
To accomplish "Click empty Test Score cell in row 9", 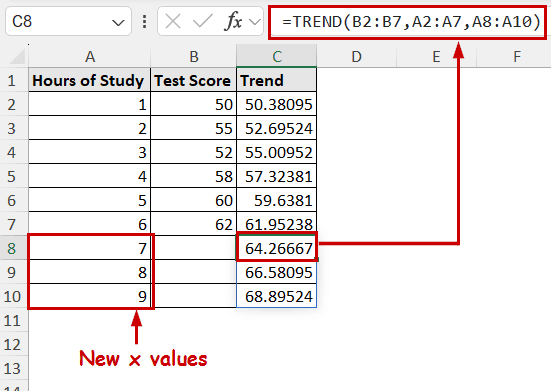I will click(x=194, y=272).
